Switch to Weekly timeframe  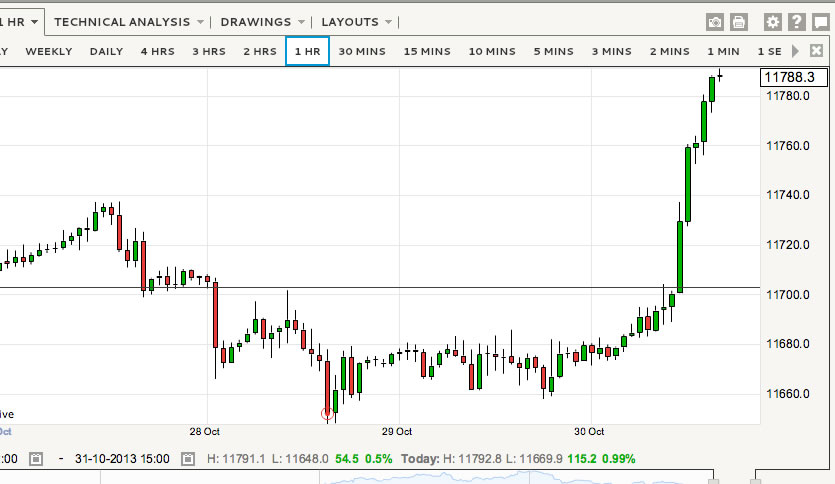[49, 51]
